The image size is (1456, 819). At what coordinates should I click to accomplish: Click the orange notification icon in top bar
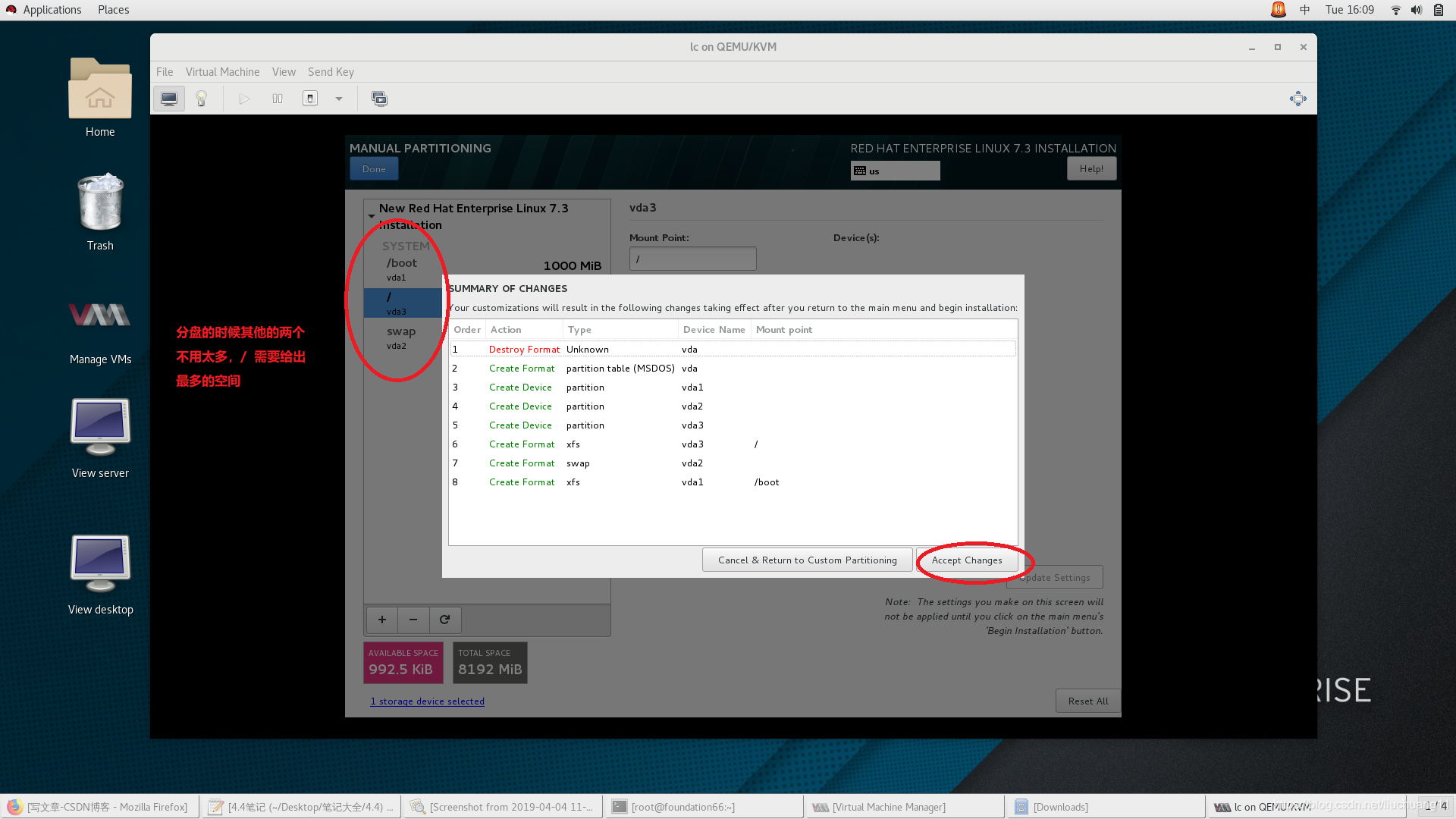pyautogui.click(x=1279, y=10)
